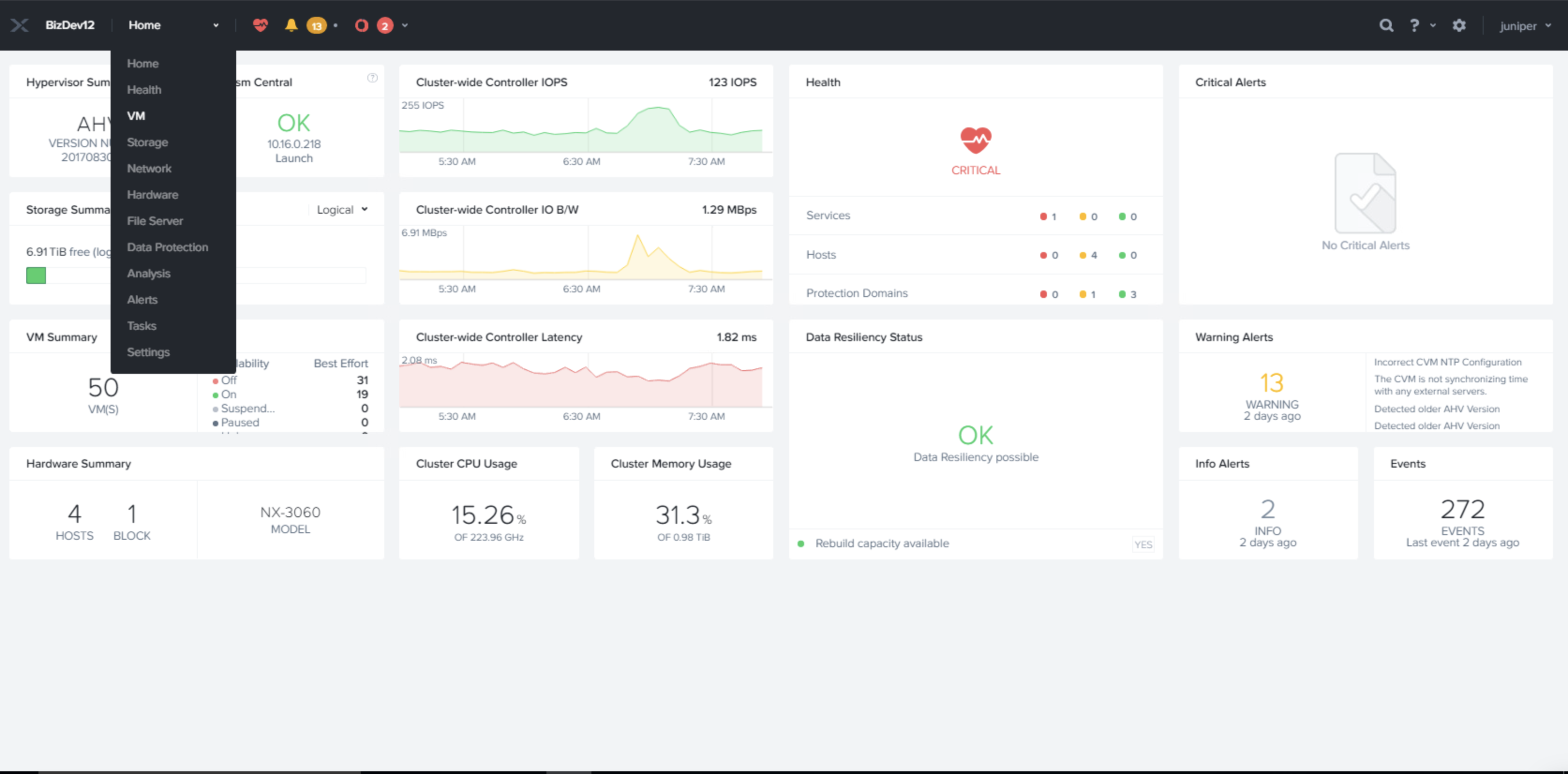The width and height of the screenshot is (1568, 774).
Task: Click the red tasks circle icon
Action: coord(362,25)
